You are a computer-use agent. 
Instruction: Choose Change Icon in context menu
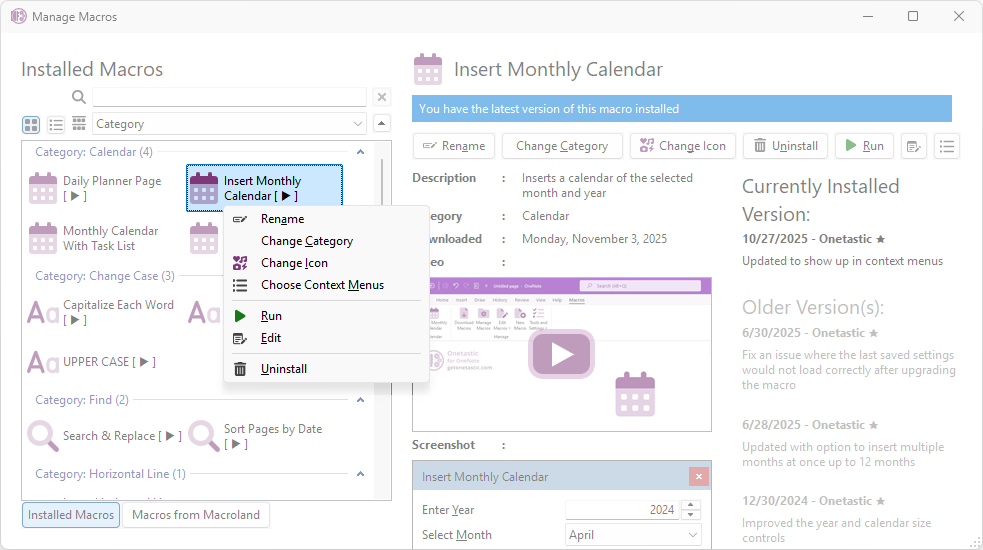[x=326, y=263]
